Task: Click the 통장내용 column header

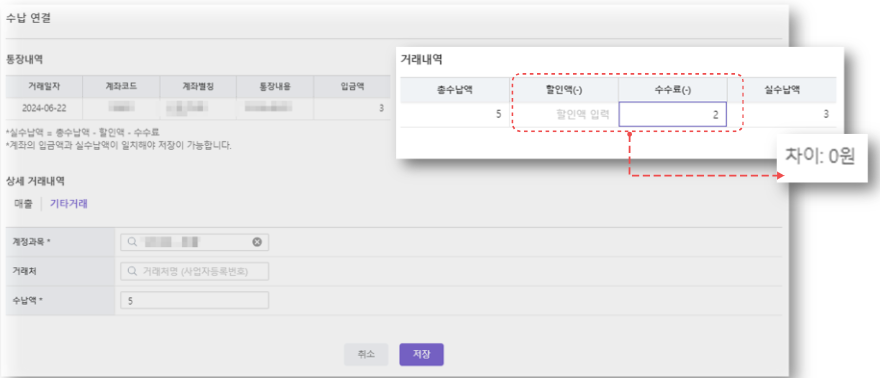Action: (x=275, y=86)
